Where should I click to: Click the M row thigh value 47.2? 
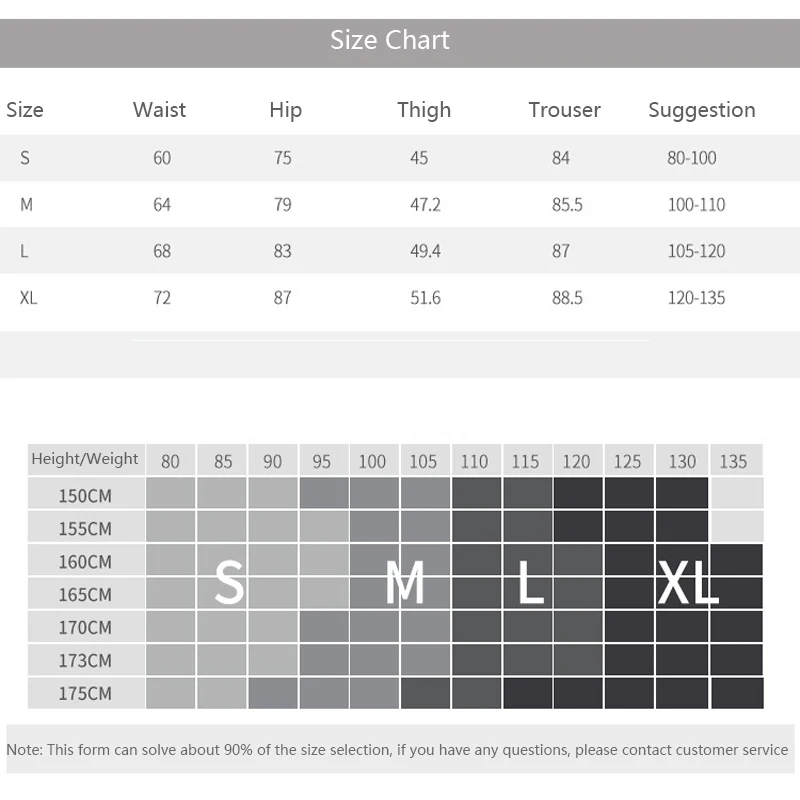[425, 205]
